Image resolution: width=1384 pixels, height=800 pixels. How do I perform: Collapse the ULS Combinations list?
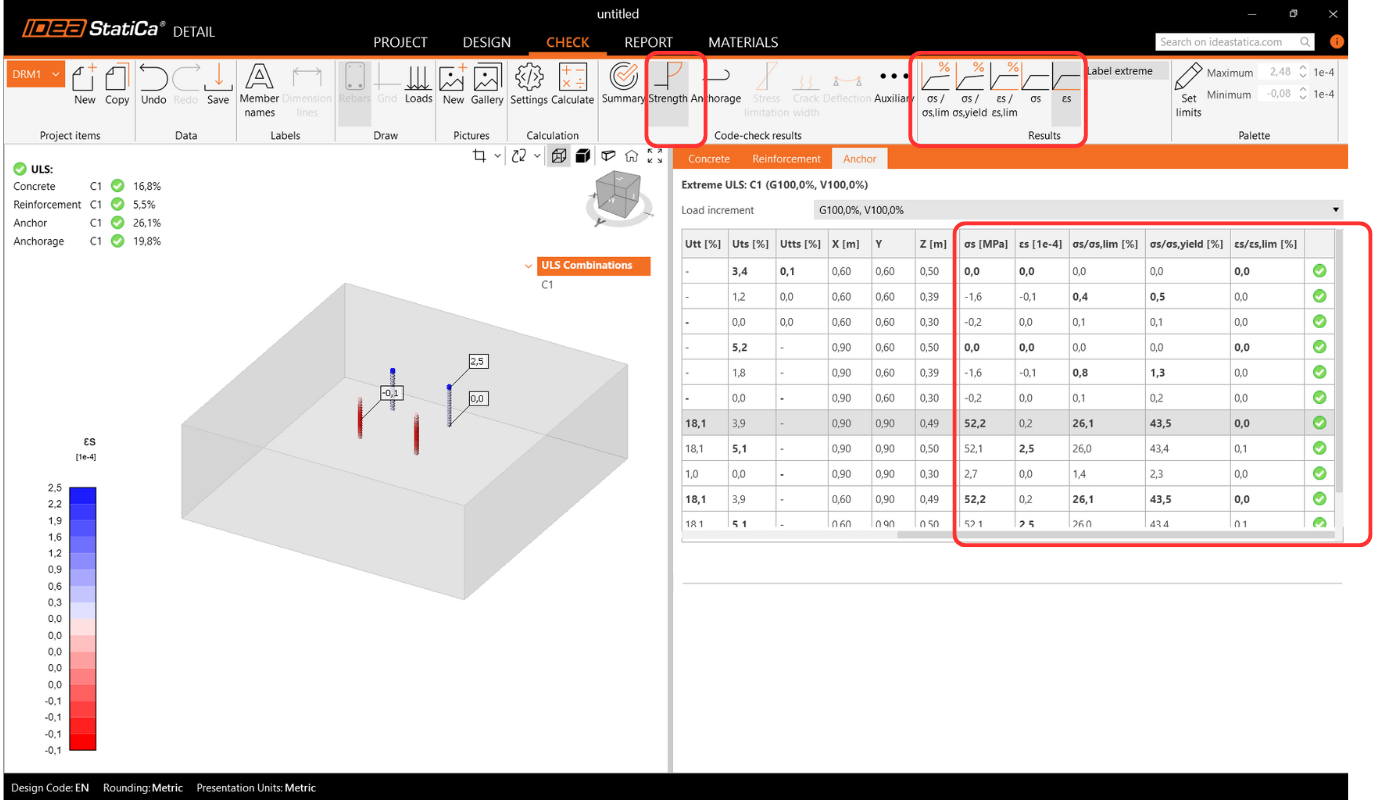tap(529, 266)
